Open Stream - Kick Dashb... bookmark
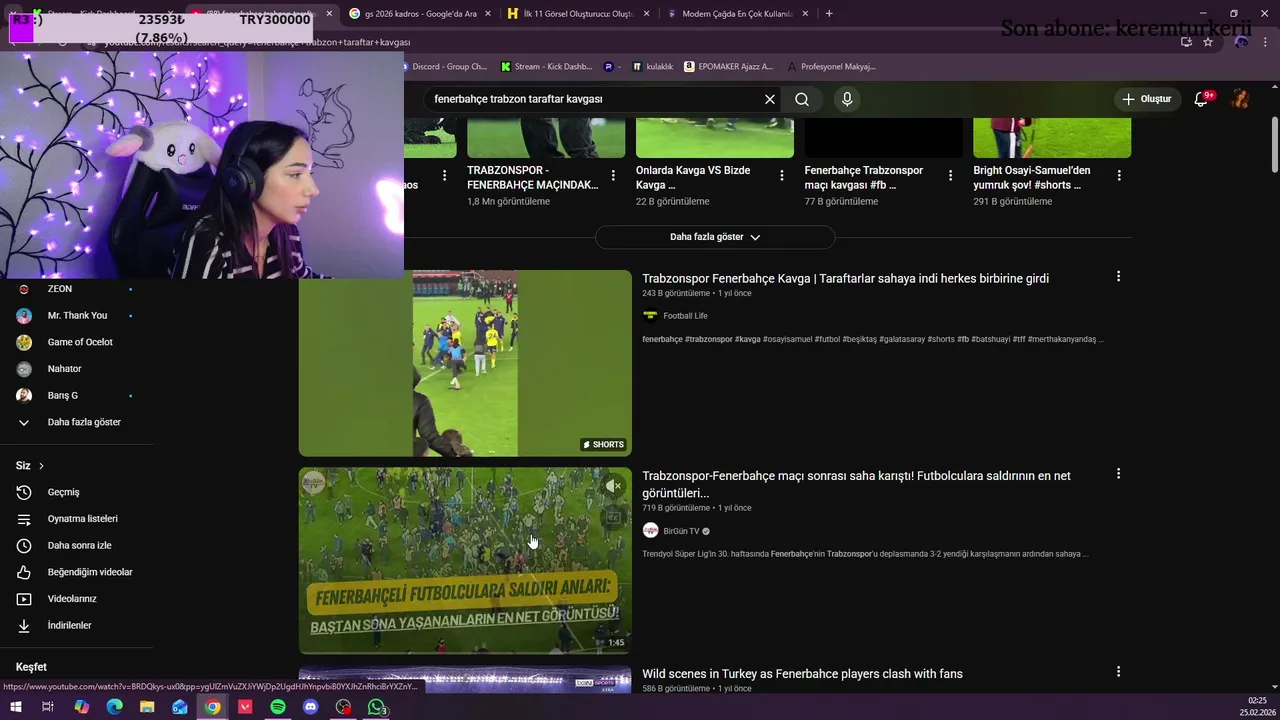This screenshot has height=720, width=1280. 547,67
